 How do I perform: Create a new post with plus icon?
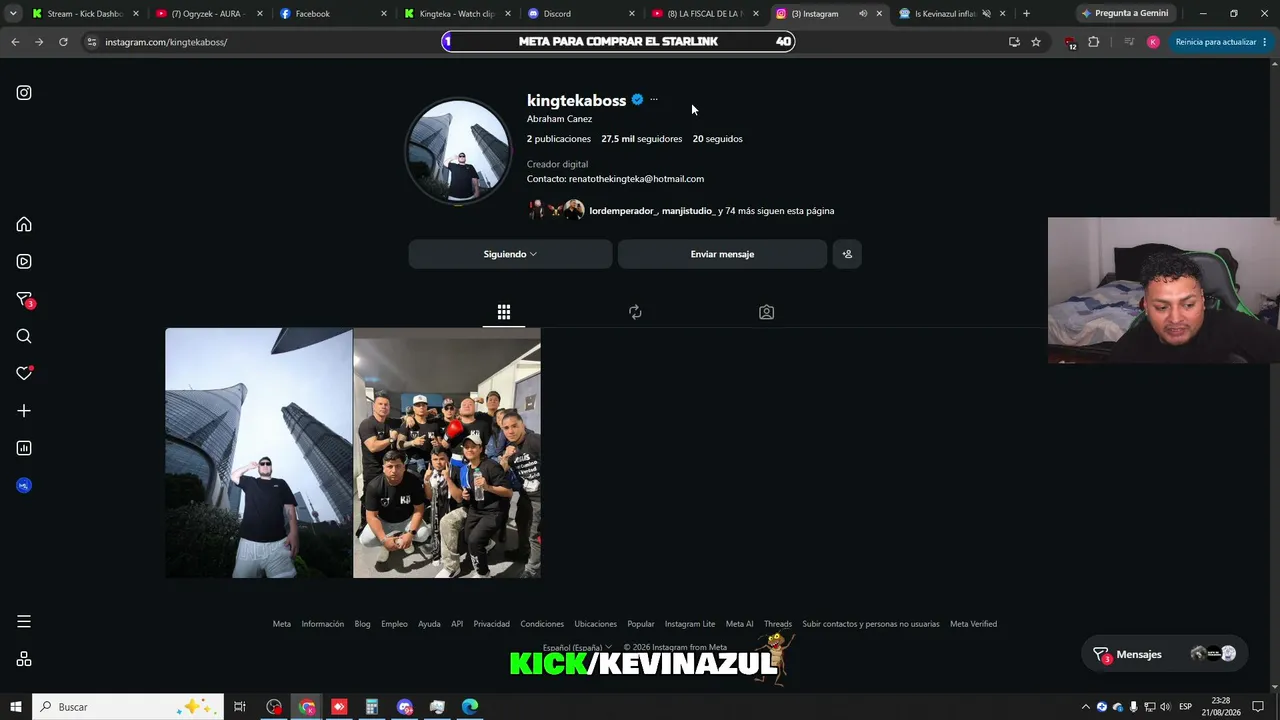[24, 411]
